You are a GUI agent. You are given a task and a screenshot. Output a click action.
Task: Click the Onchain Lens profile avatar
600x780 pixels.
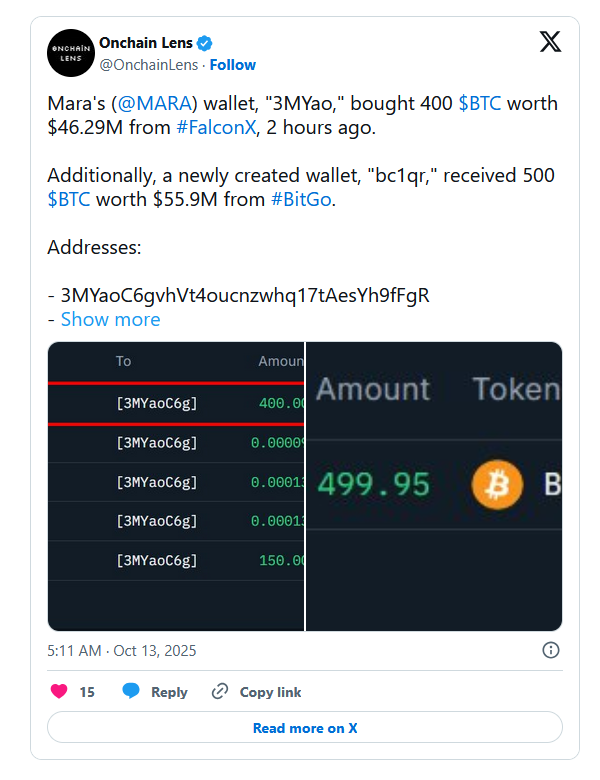[x=70, y=54]
